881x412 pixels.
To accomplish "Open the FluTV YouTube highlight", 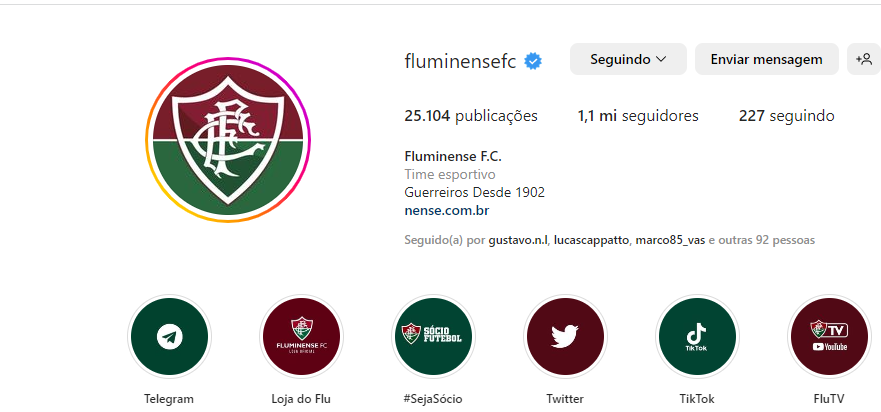I will (x=829, y=337).
